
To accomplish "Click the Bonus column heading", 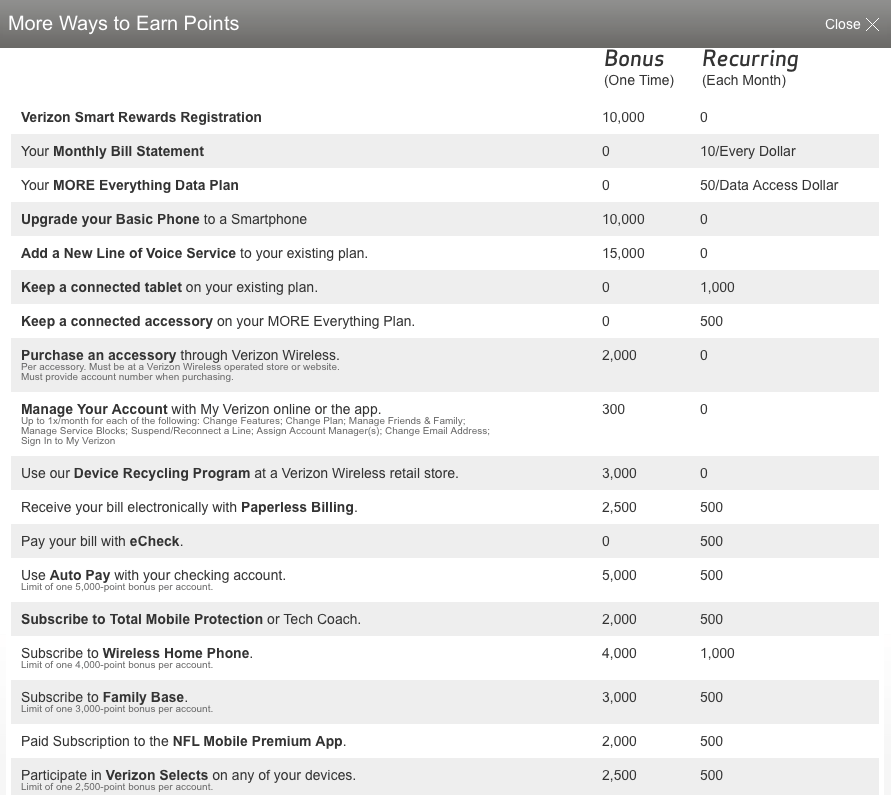I will [634, 59].
